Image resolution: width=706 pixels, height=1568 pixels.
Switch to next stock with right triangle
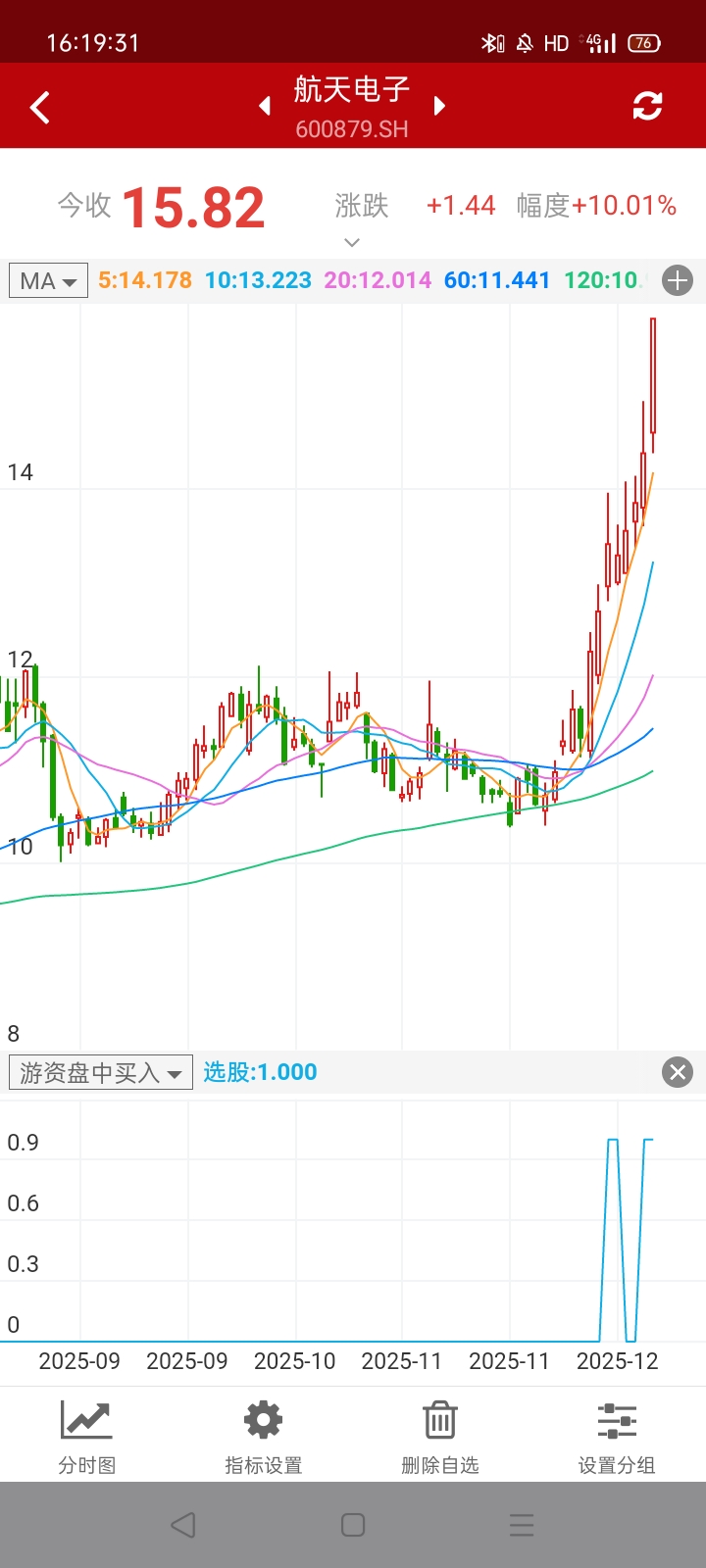click(439, 106)
